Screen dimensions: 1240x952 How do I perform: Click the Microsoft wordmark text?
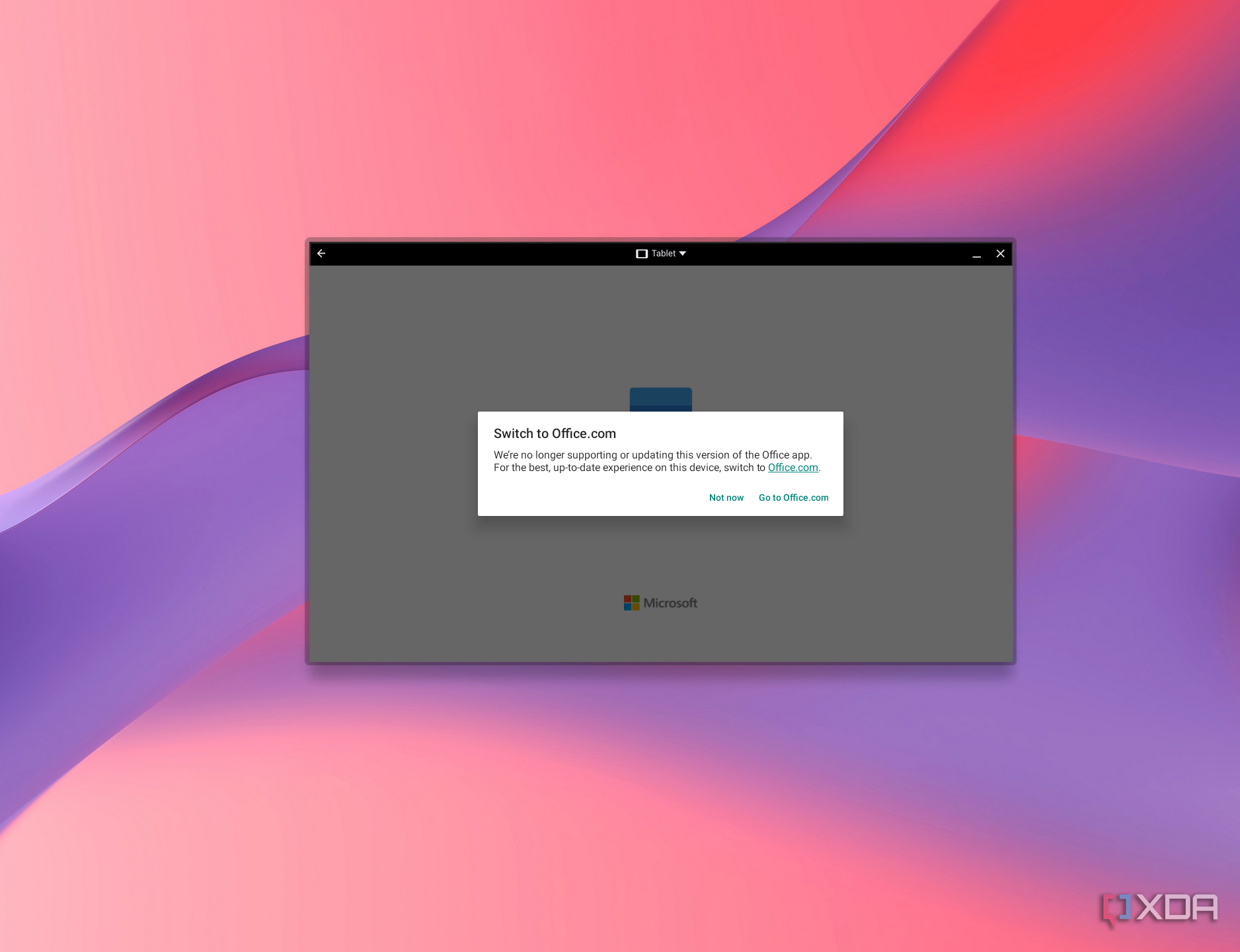(x=672, y=603)
